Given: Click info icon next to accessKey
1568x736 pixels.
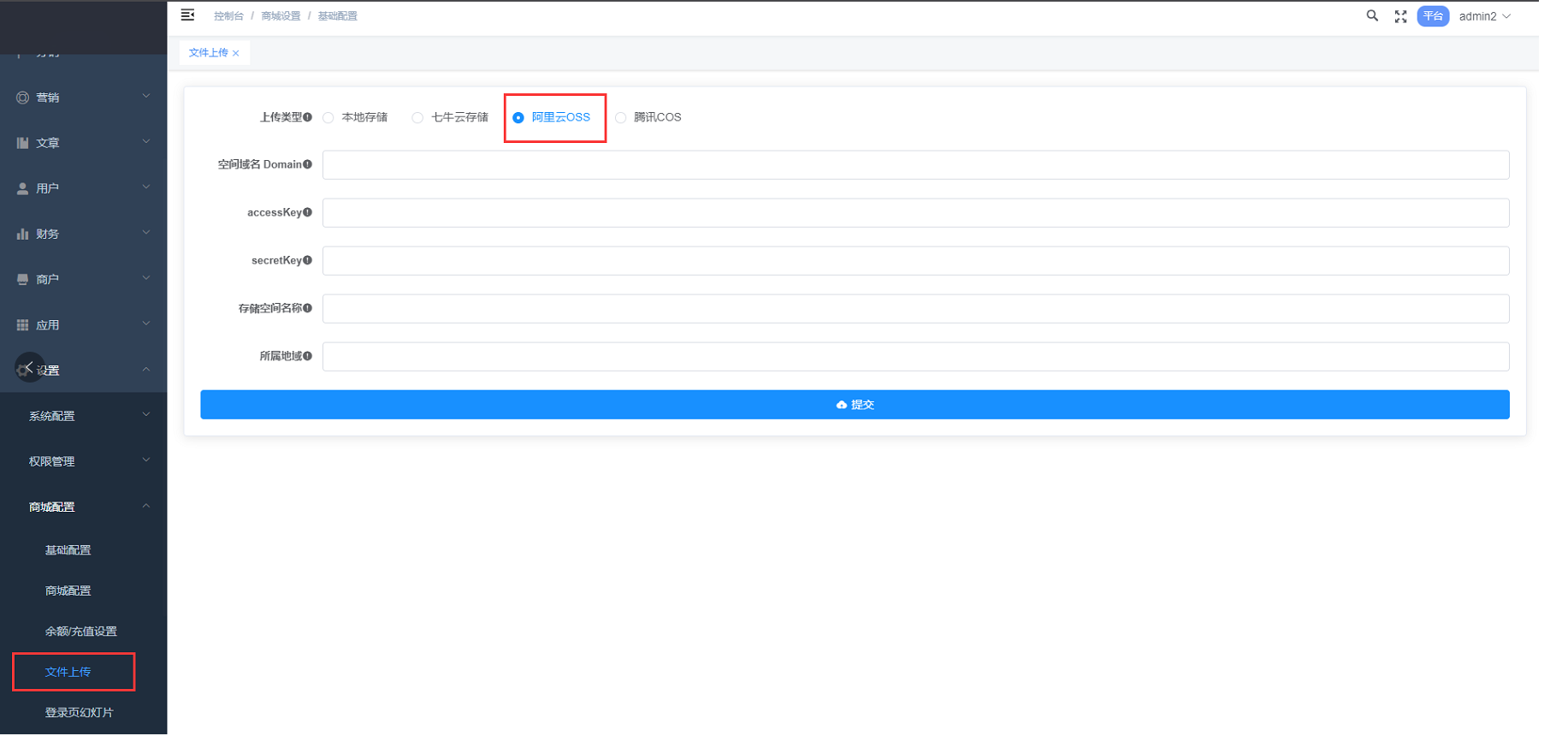Looking at the screenshot, I should click(307, 212).
